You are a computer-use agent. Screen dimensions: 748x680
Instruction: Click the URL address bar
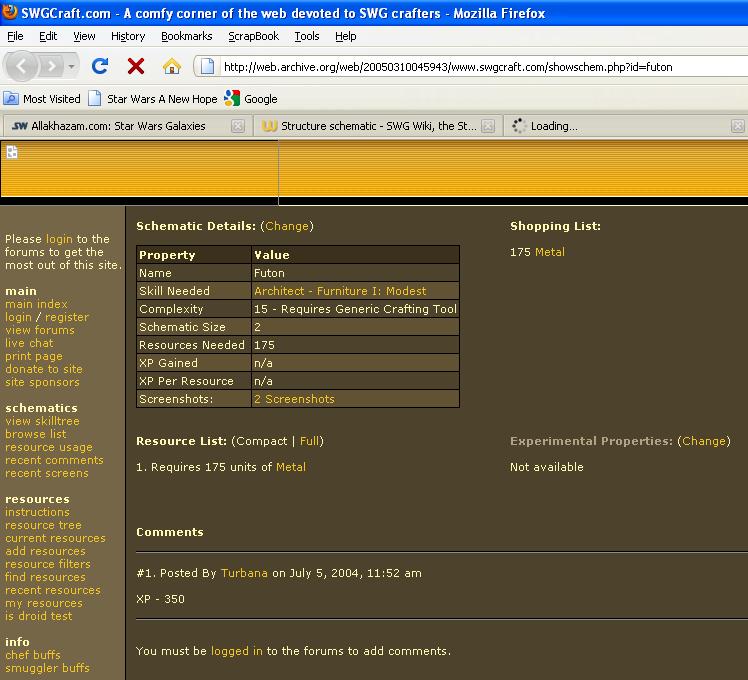pyautogui.click(x=470, y=67)
